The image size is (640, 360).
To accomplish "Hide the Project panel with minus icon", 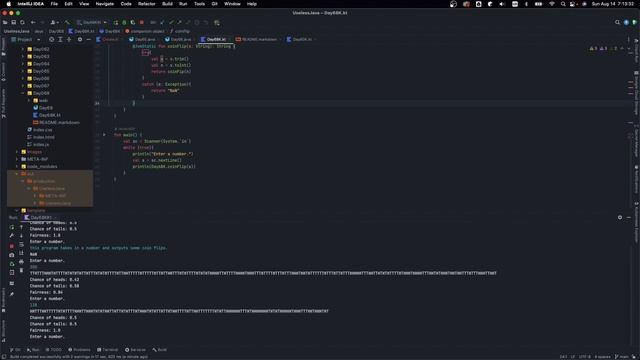I will pos(89,40).
